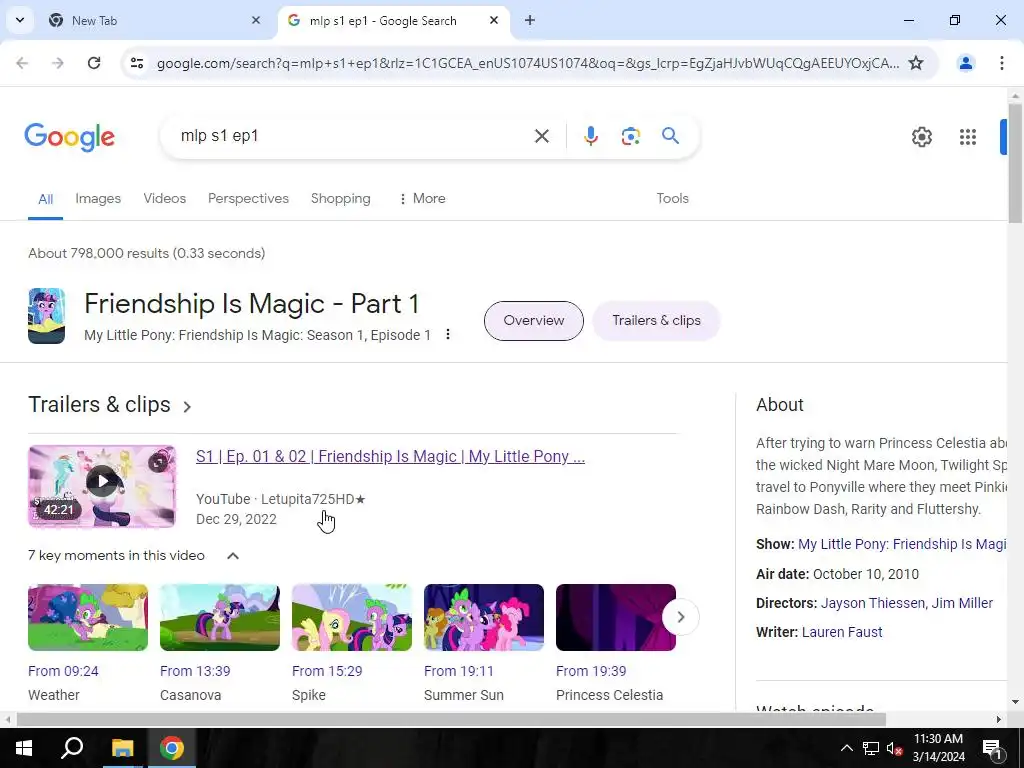Reload the page with the refresh icon
This screenshot has width=1024, height=768.
[94, 63]
